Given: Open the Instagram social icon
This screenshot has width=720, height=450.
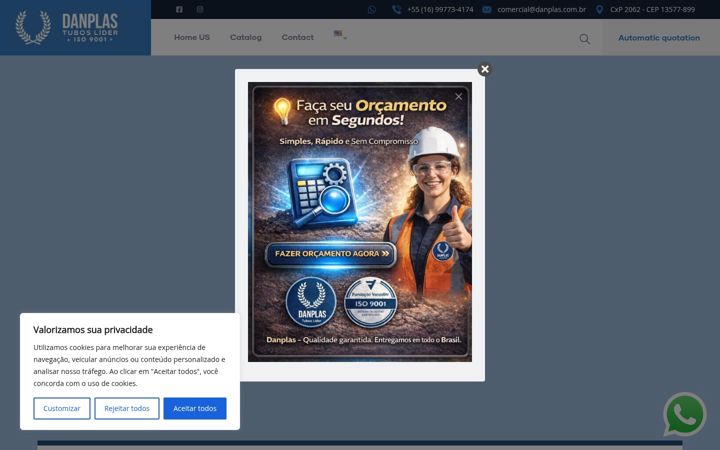Looking at the screenshot, I should pyautogui.click(x=200, y=9).
